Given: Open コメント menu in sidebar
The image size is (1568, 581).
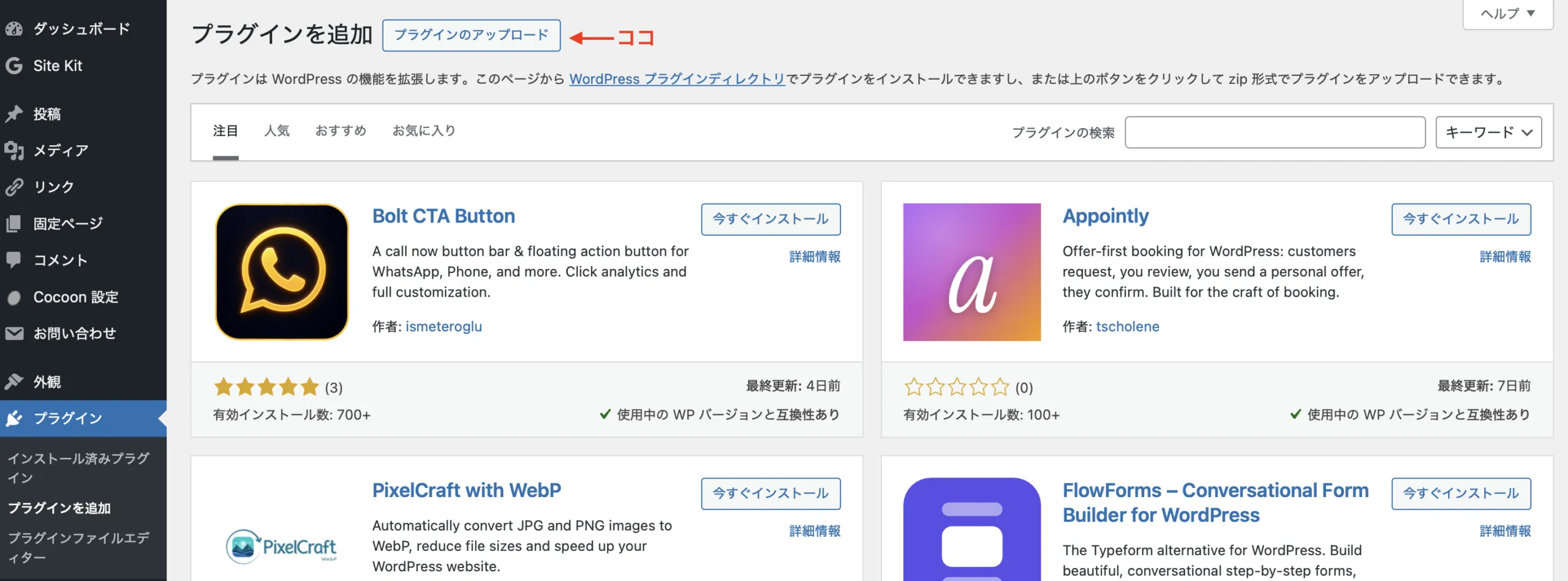Looking at the screenshot, I should coord(61,260).
